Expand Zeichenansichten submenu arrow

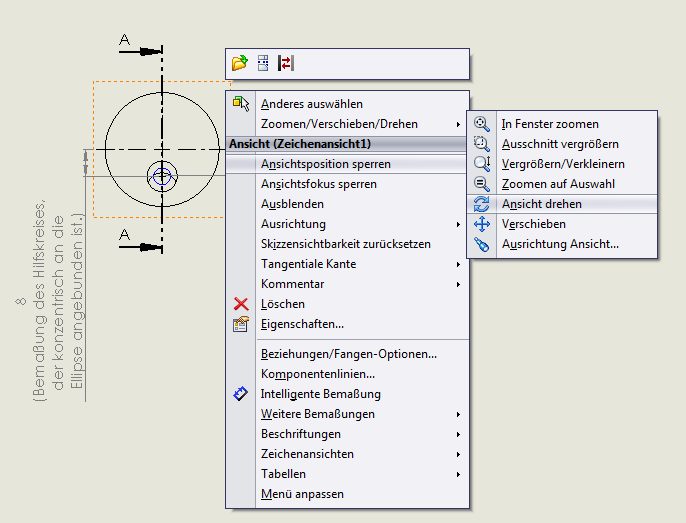point(458,454)
